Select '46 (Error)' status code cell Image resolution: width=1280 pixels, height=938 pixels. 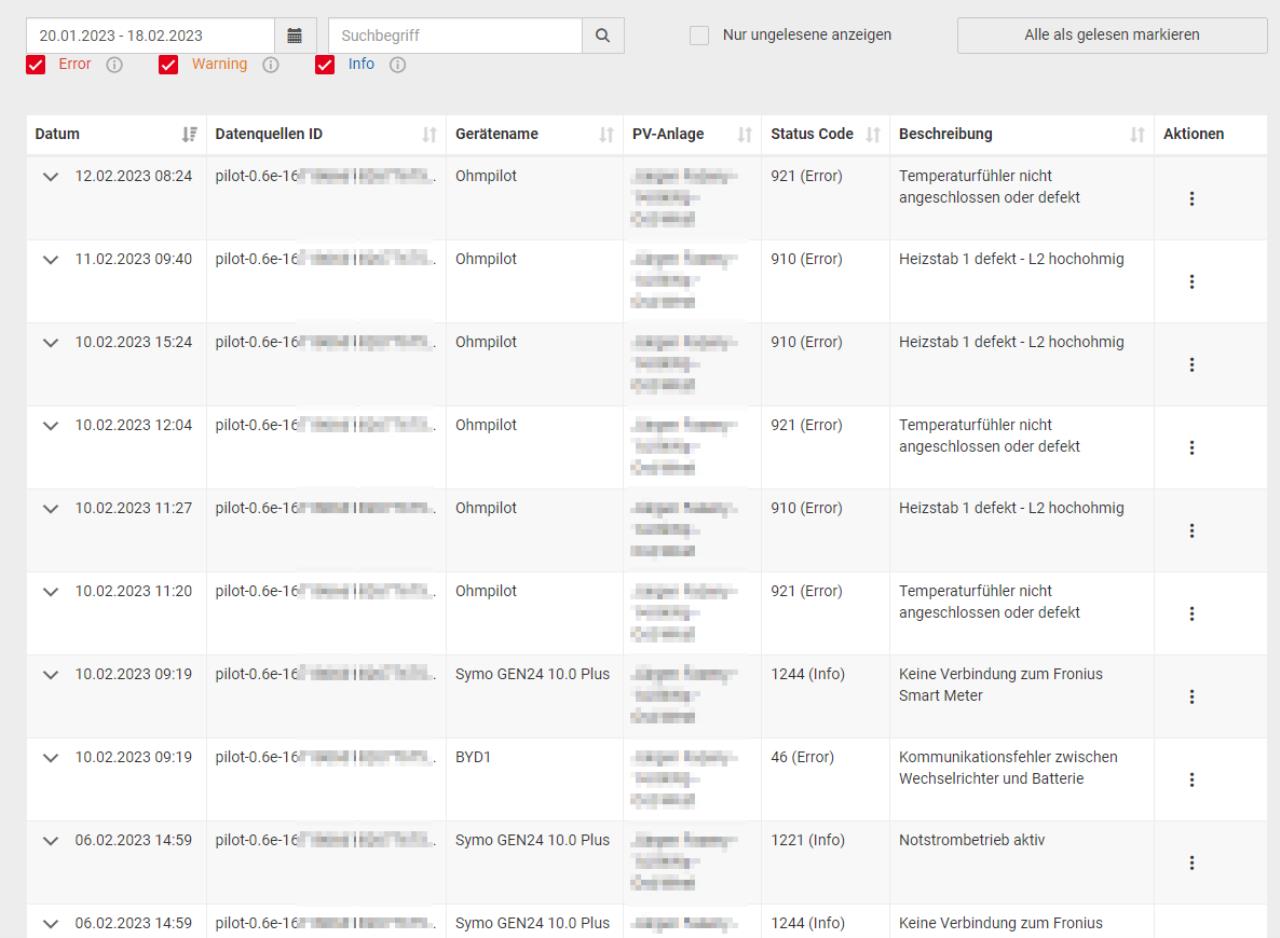click(804, 757)
